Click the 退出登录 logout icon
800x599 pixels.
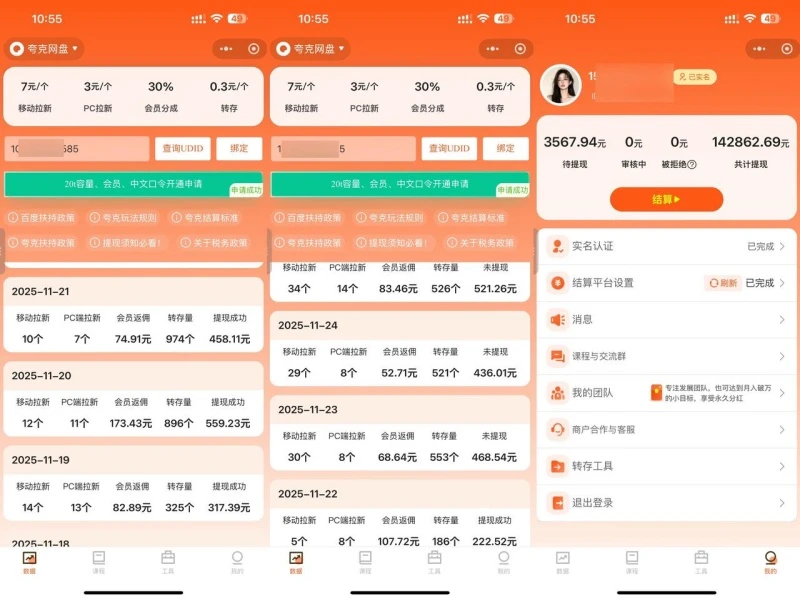[557, 503]
